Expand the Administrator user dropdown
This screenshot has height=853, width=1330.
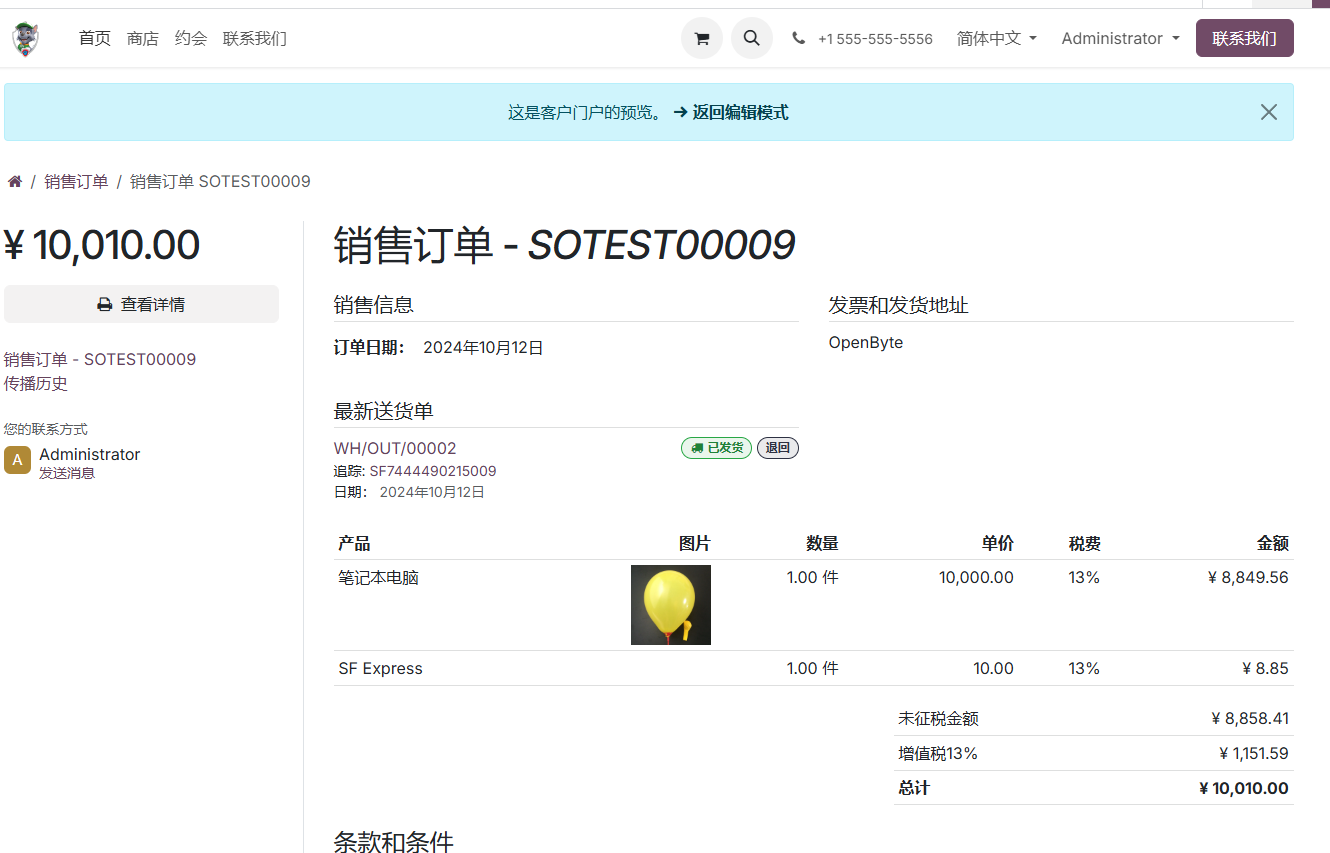tap(1121, 39)
